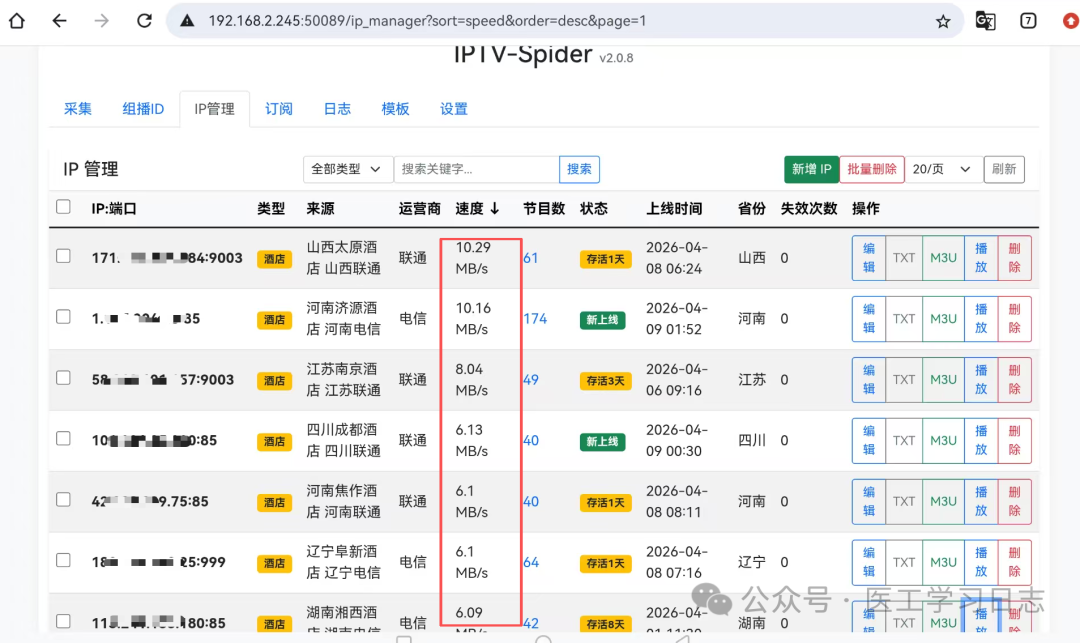The width and height of the screenshot is (1080, 643).
Task: Open the 订阅 tab
Action: click(279, 109)
